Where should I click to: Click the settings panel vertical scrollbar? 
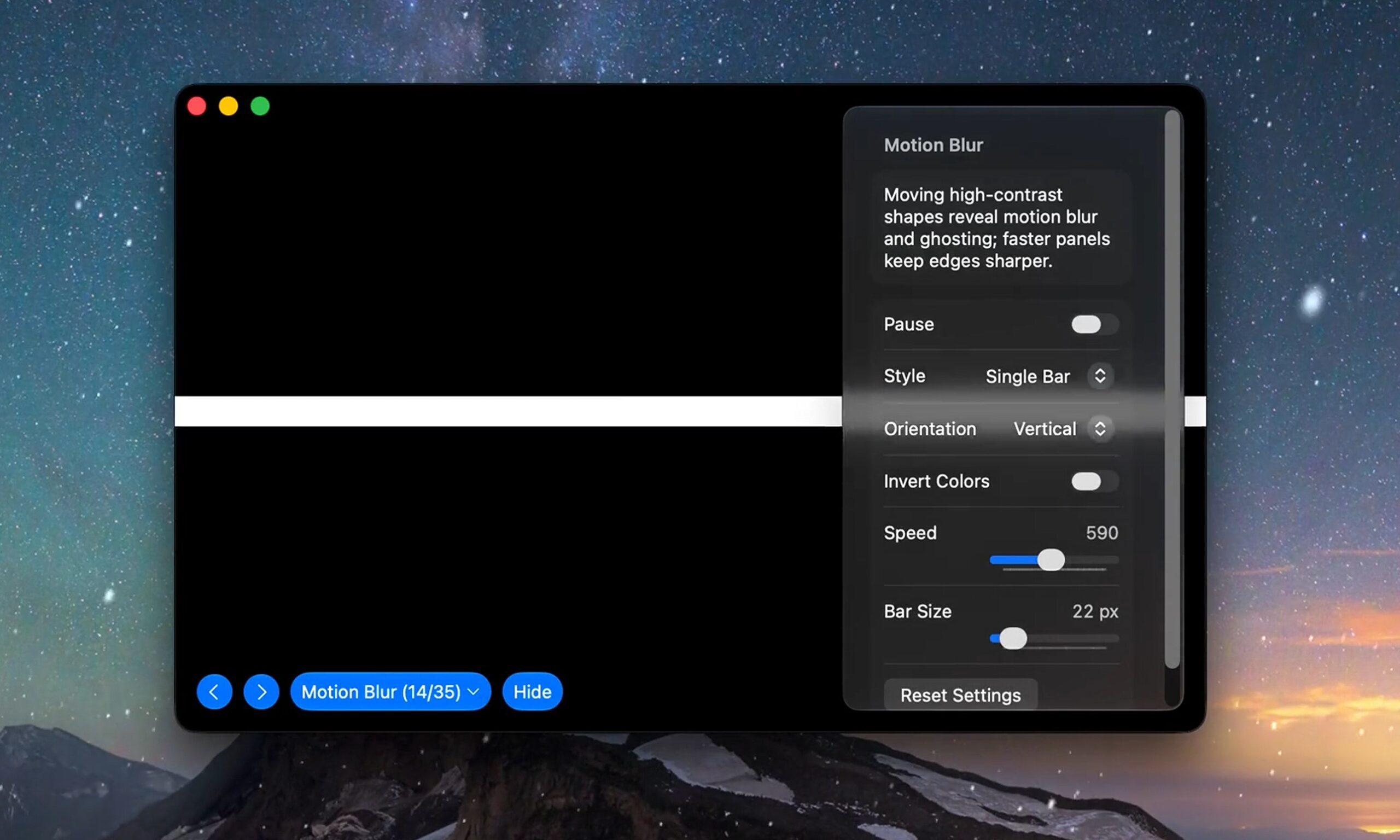[x=1172, y=389]
